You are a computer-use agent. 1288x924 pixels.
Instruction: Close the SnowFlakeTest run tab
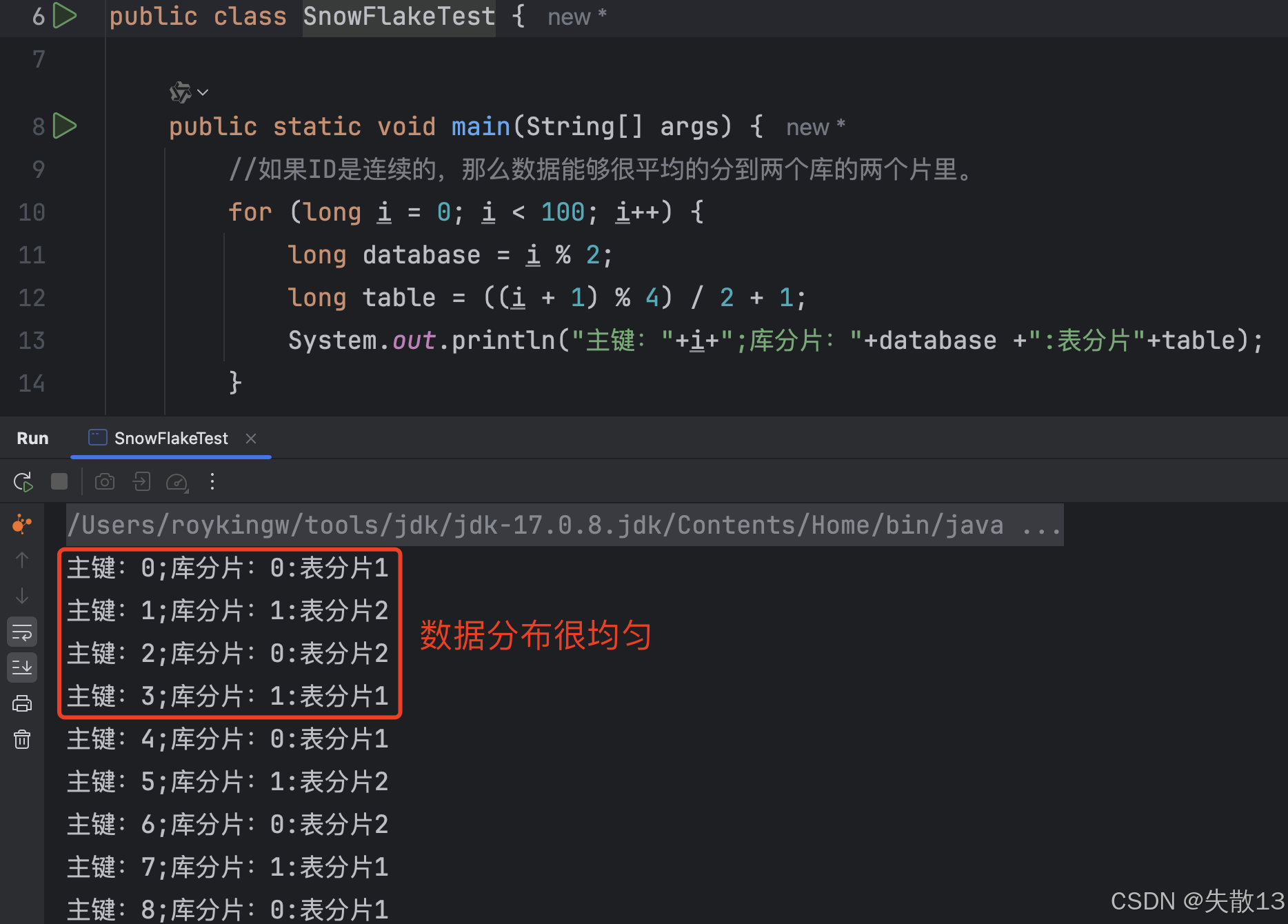(x=251, y=439)
